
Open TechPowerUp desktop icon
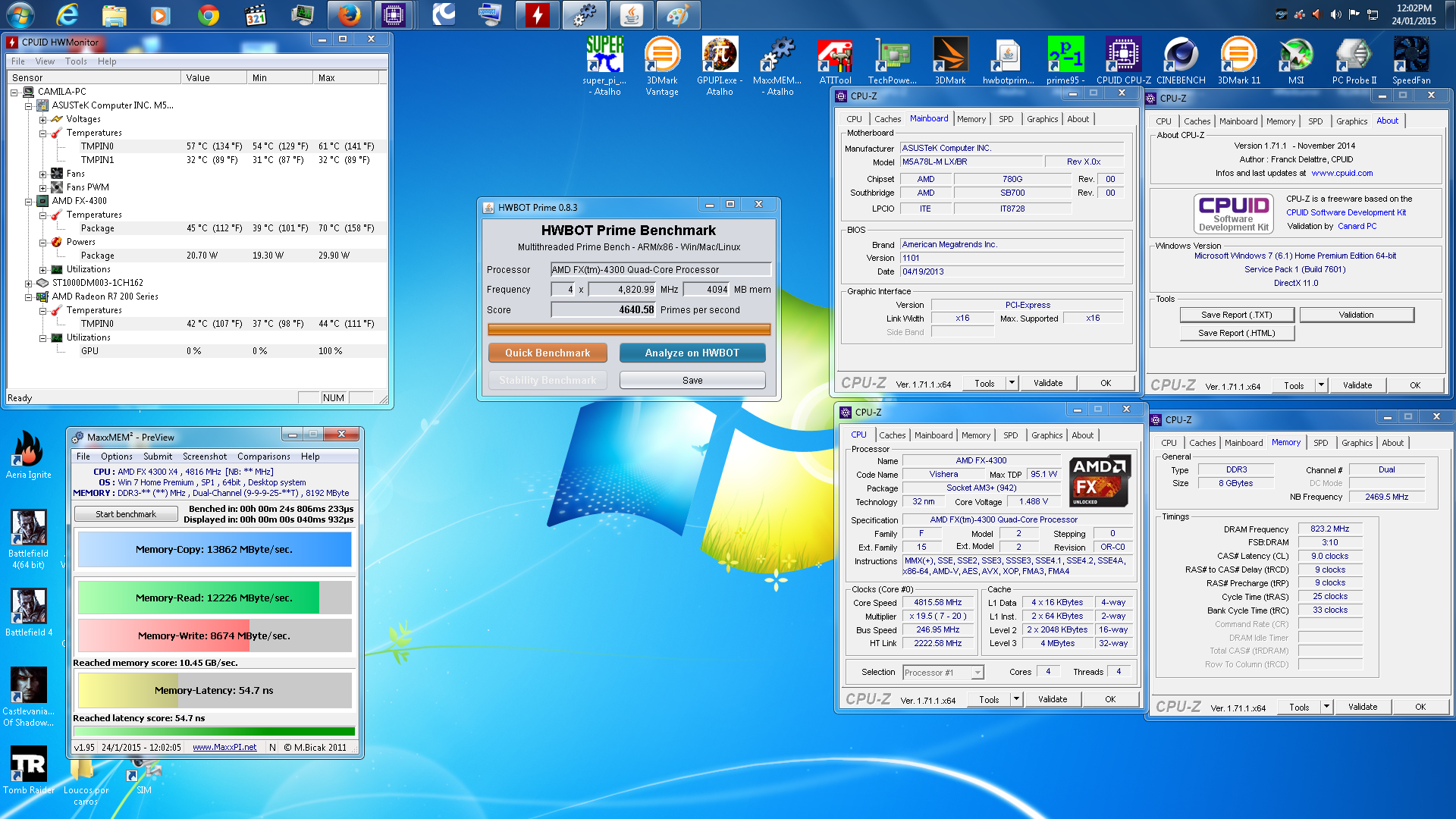coord(893,61)
